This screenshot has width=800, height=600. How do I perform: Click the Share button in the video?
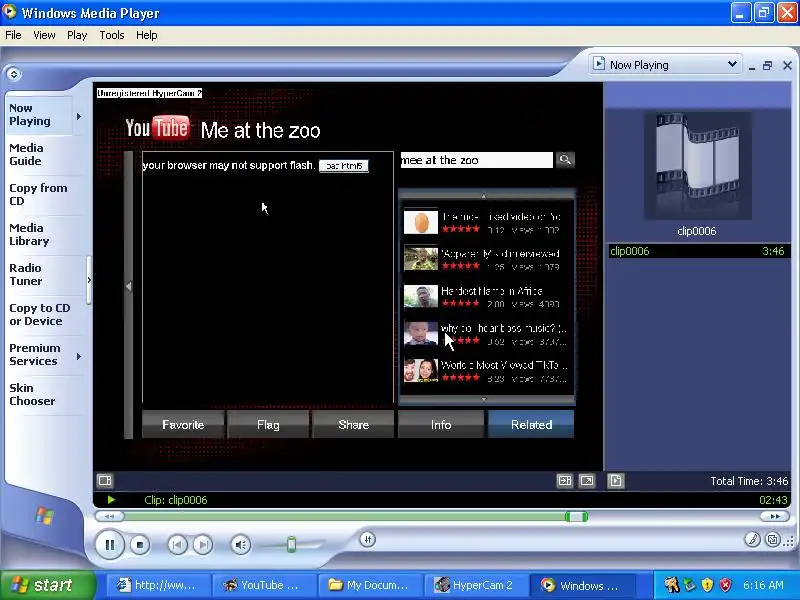354,424
